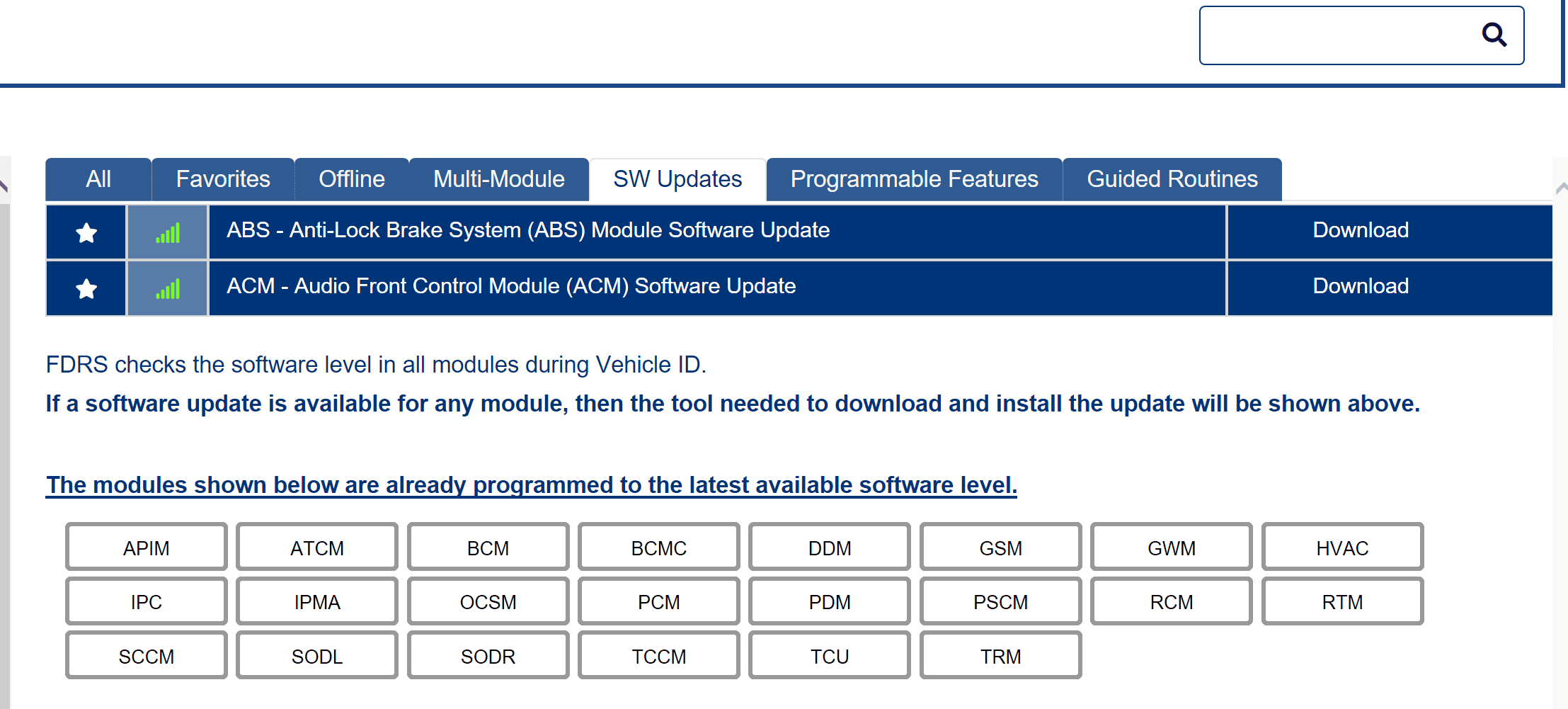Open the Multi-Module tab
1568x709 pixels.
498,179
